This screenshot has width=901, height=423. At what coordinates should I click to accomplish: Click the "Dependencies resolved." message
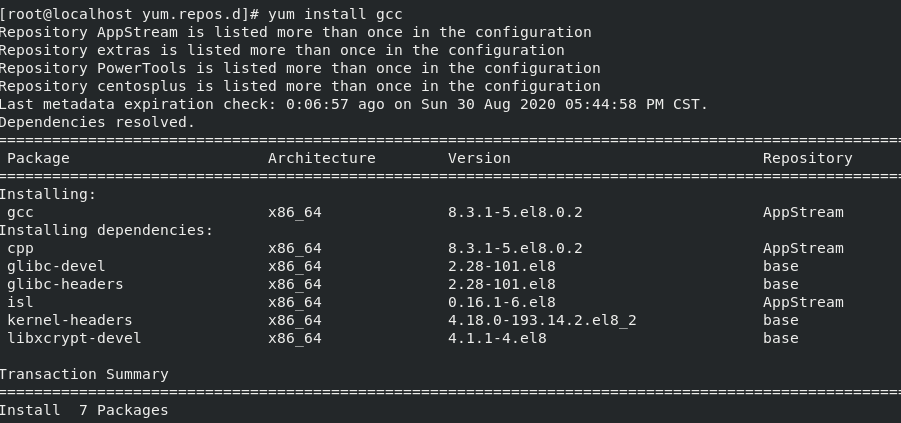pos(97,122)
